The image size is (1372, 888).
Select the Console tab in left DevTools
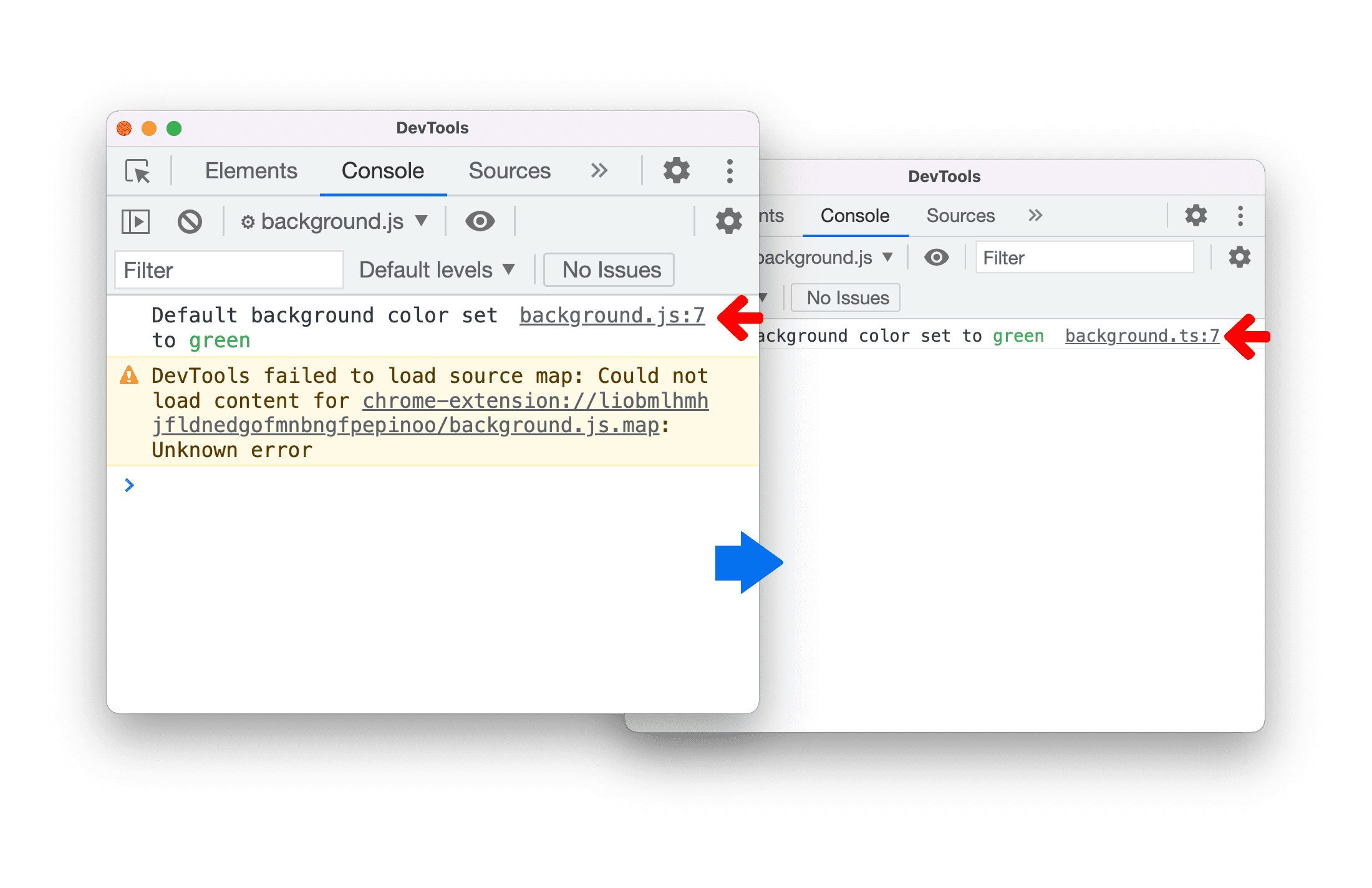coord(384,168)
